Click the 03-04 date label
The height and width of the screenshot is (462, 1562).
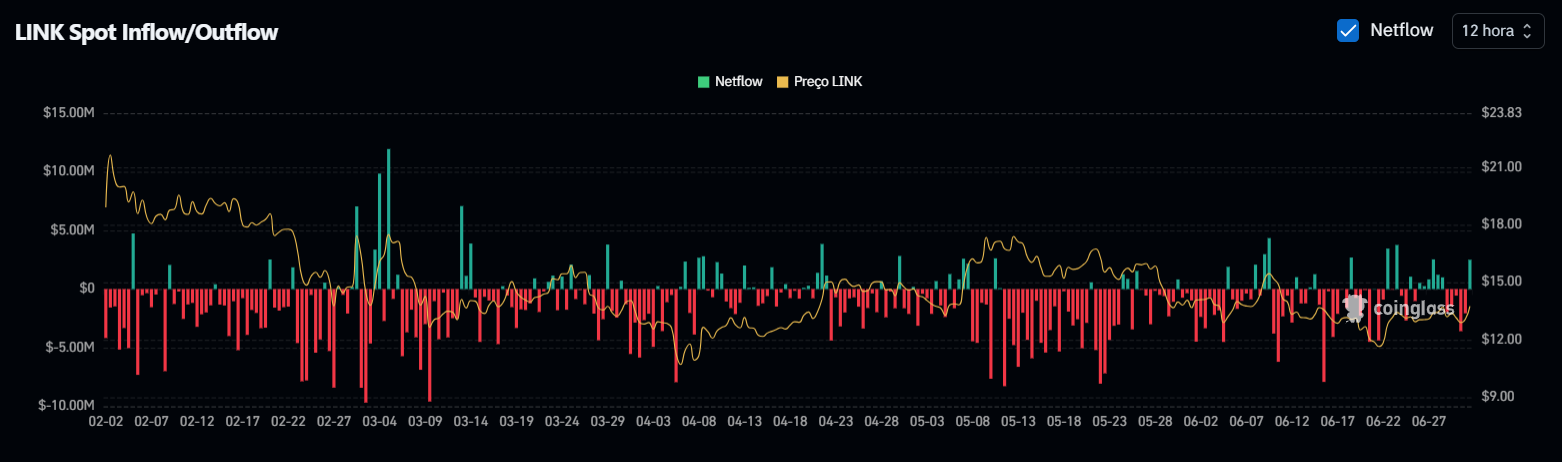[x=380, y=422]
